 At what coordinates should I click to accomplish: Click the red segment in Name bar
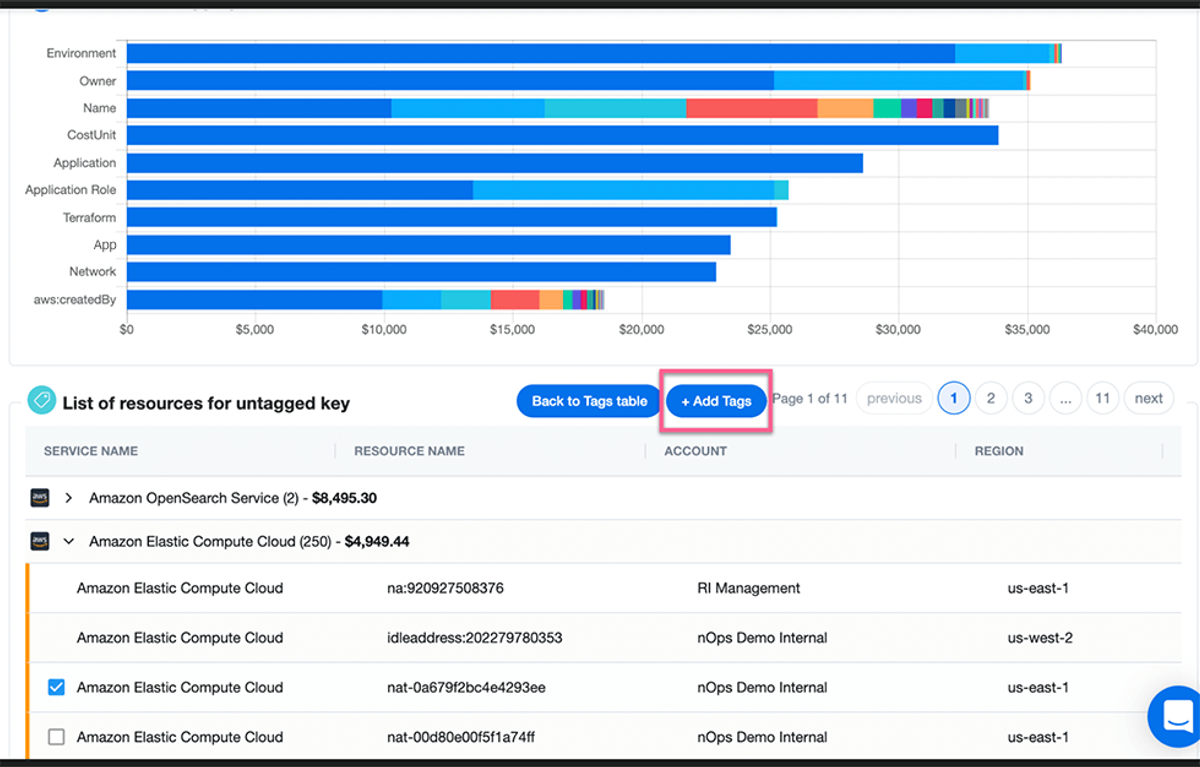[752, 108]
